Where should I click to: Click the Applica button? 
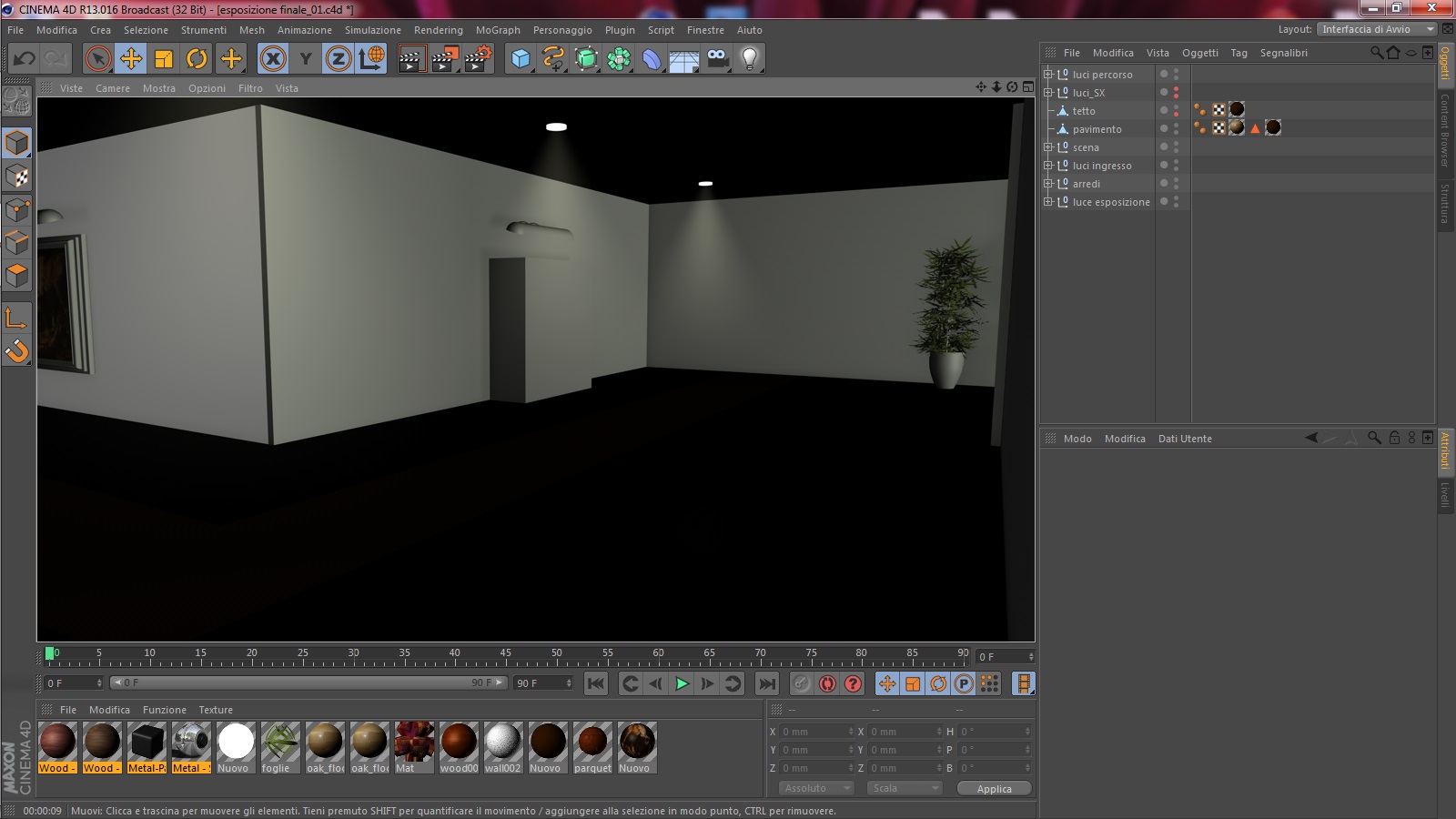pyautogui.click(x=995, y=789)
